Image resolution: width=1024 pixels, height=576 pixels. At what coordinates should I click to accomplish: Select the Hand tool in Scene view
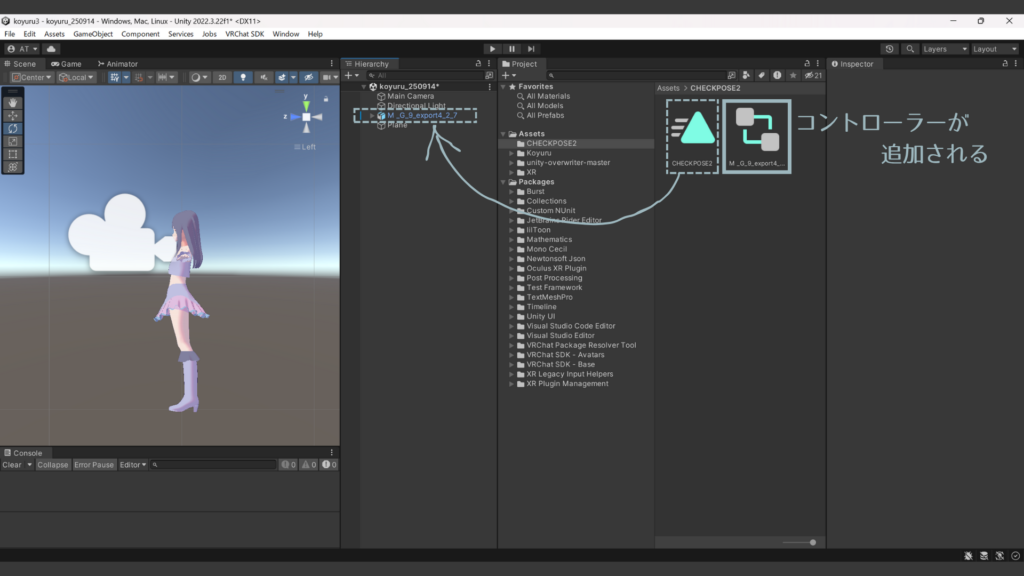tap(12, 102)
